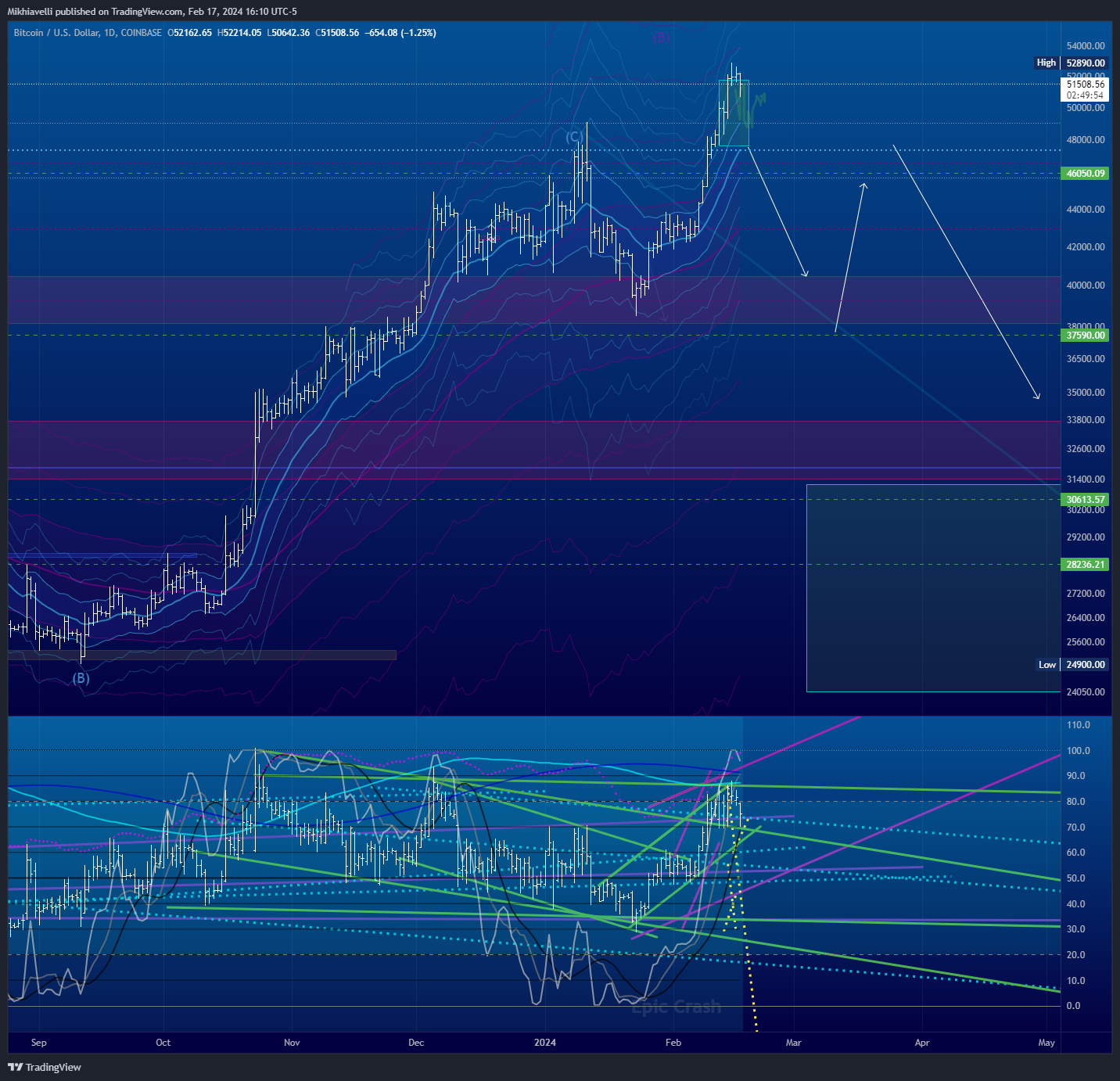1120x1081 pixels.
Task: Click the 35000.00 price axis label
Action: click(x=1086, y=393)
